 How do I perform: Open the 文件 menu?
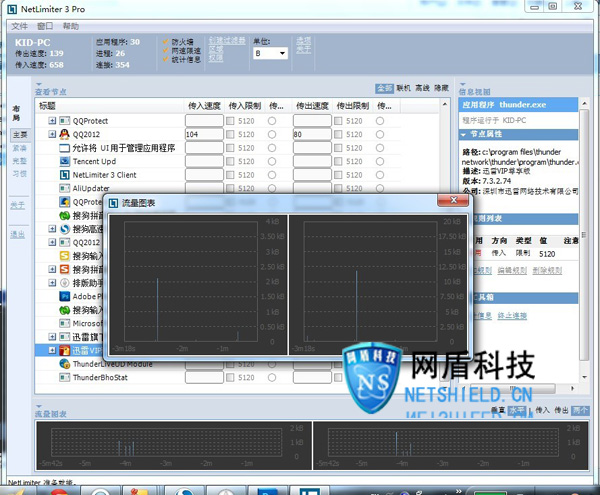[x=19, y=26]
